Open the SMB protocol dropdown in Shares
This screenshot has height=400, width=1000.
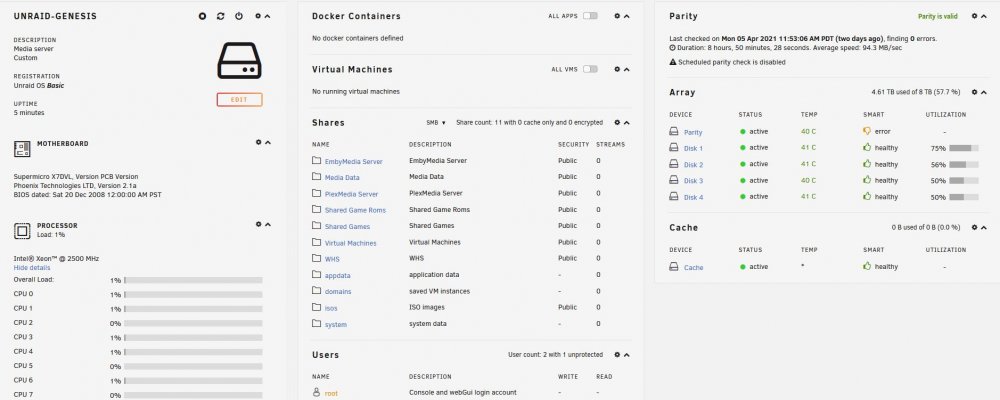coord(436,122)
